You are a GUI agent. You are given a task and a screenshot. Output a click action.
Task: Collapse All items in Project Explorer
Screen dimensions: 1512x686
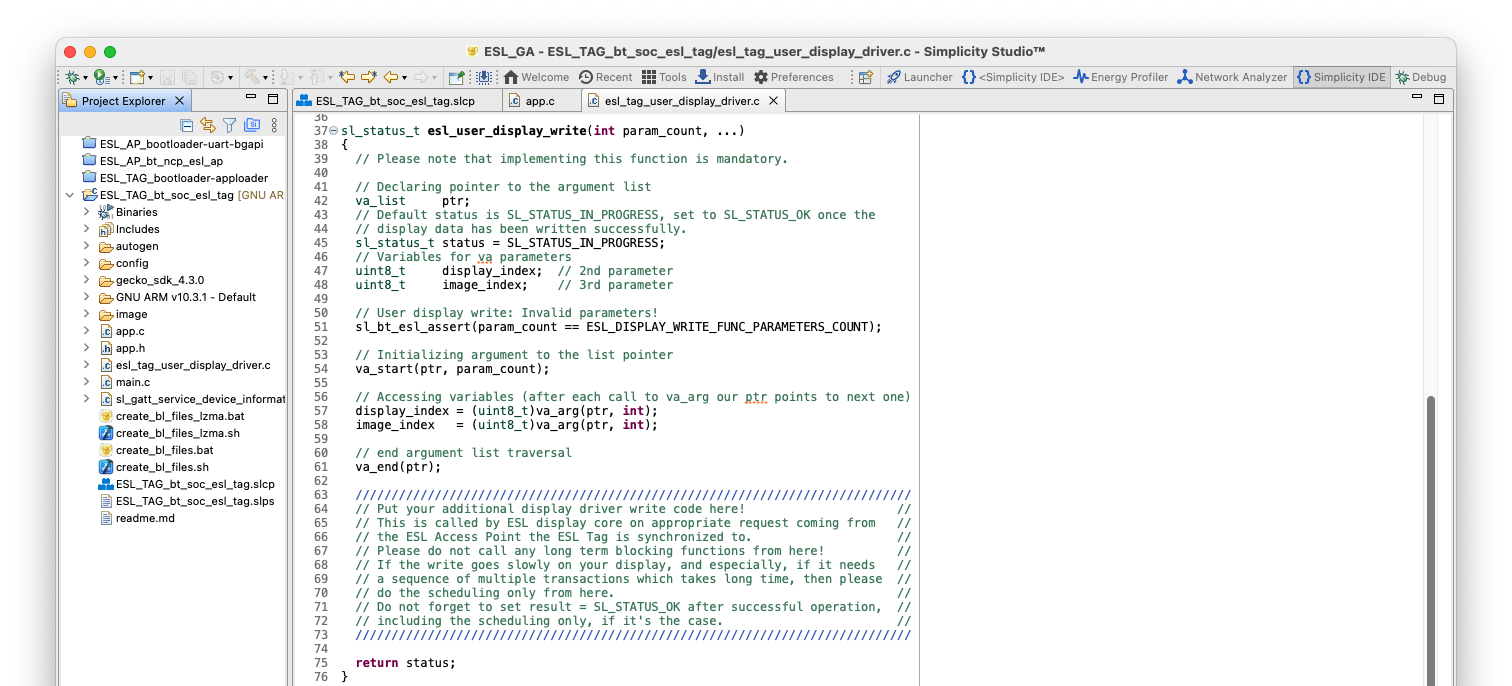click(x=186, y=125)
